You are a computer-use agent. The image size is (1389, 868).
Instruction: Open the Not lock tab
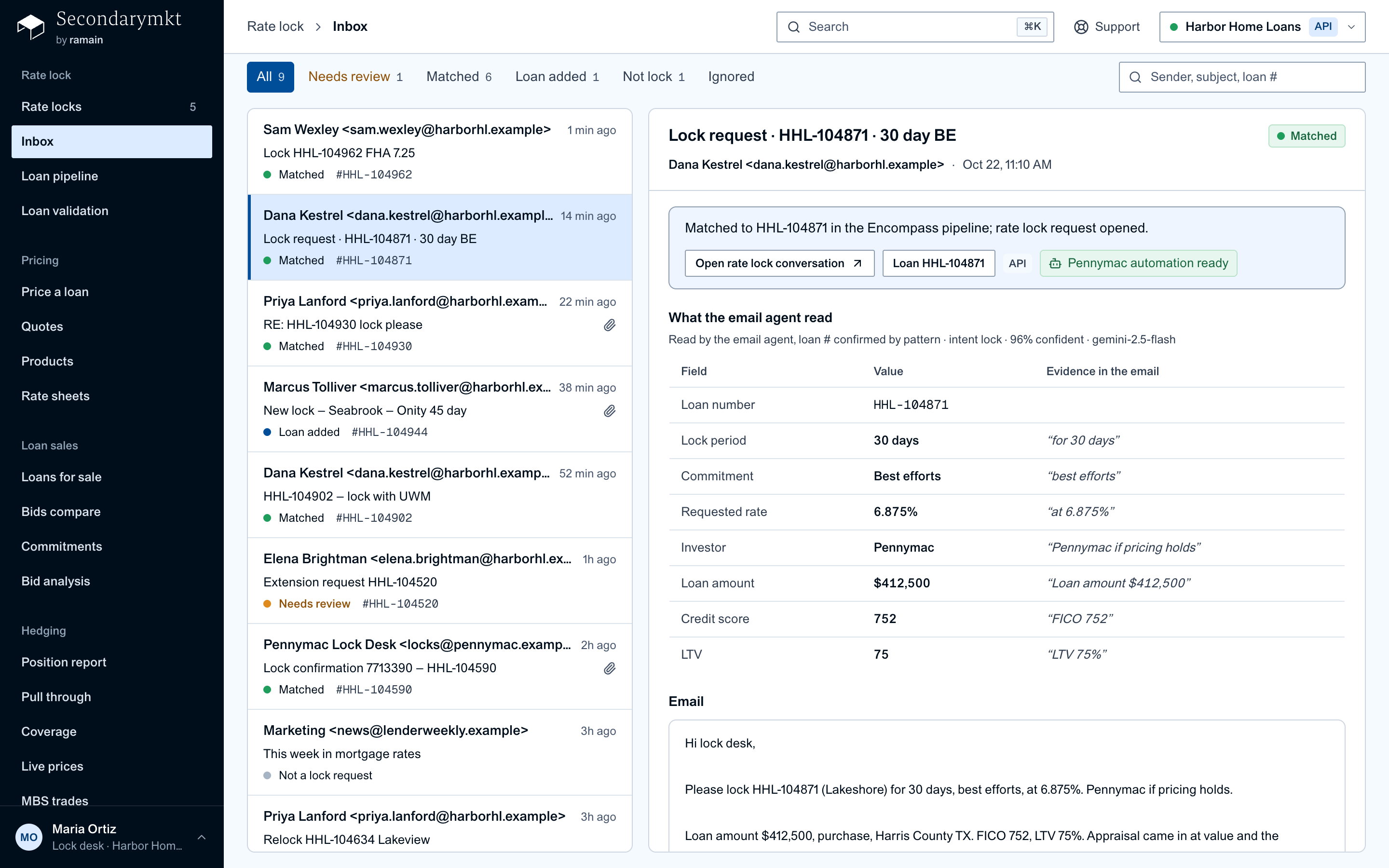(x=653, y=77)
